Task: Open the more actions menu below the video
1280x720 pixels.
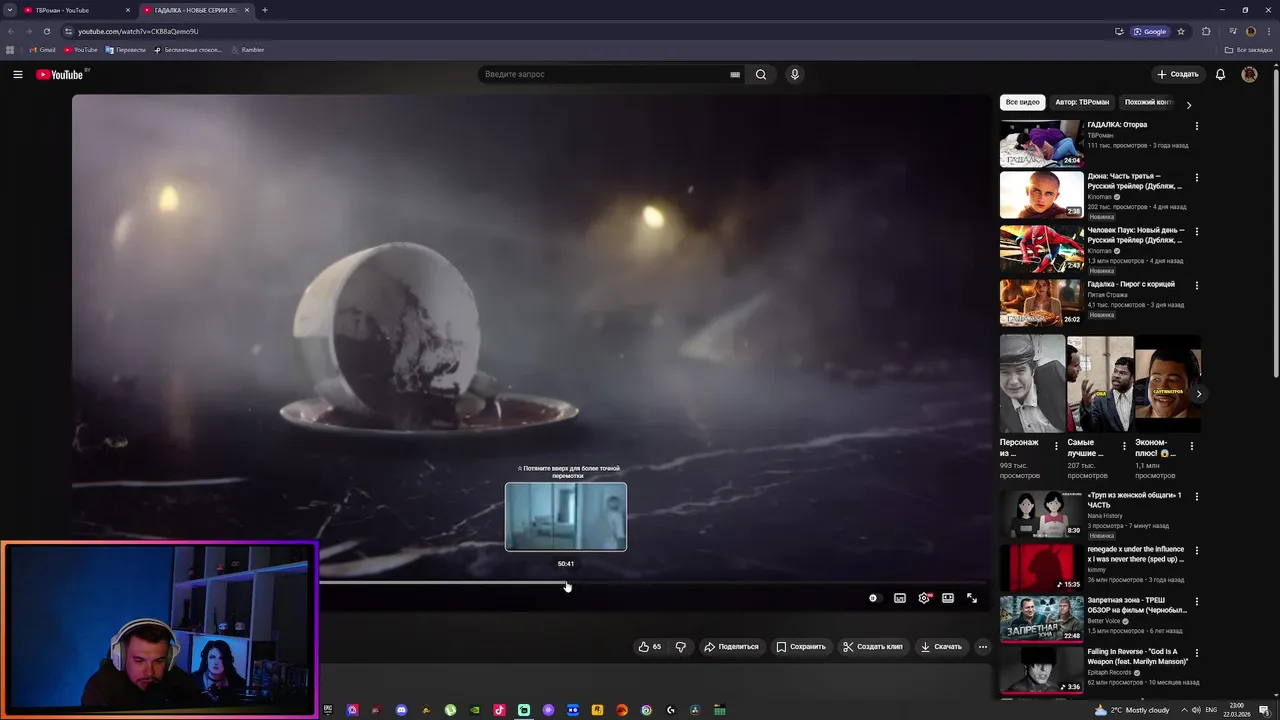Action: click(983, 647)
